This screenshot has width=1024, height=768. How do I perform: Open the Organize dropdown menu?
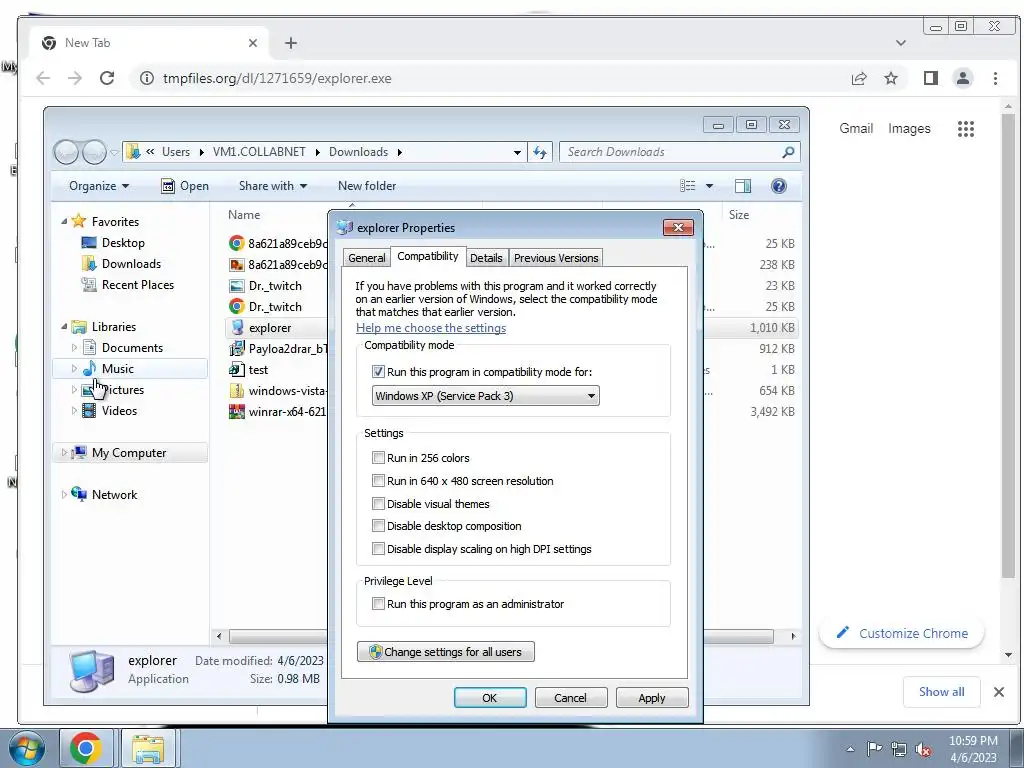[99, 186]
